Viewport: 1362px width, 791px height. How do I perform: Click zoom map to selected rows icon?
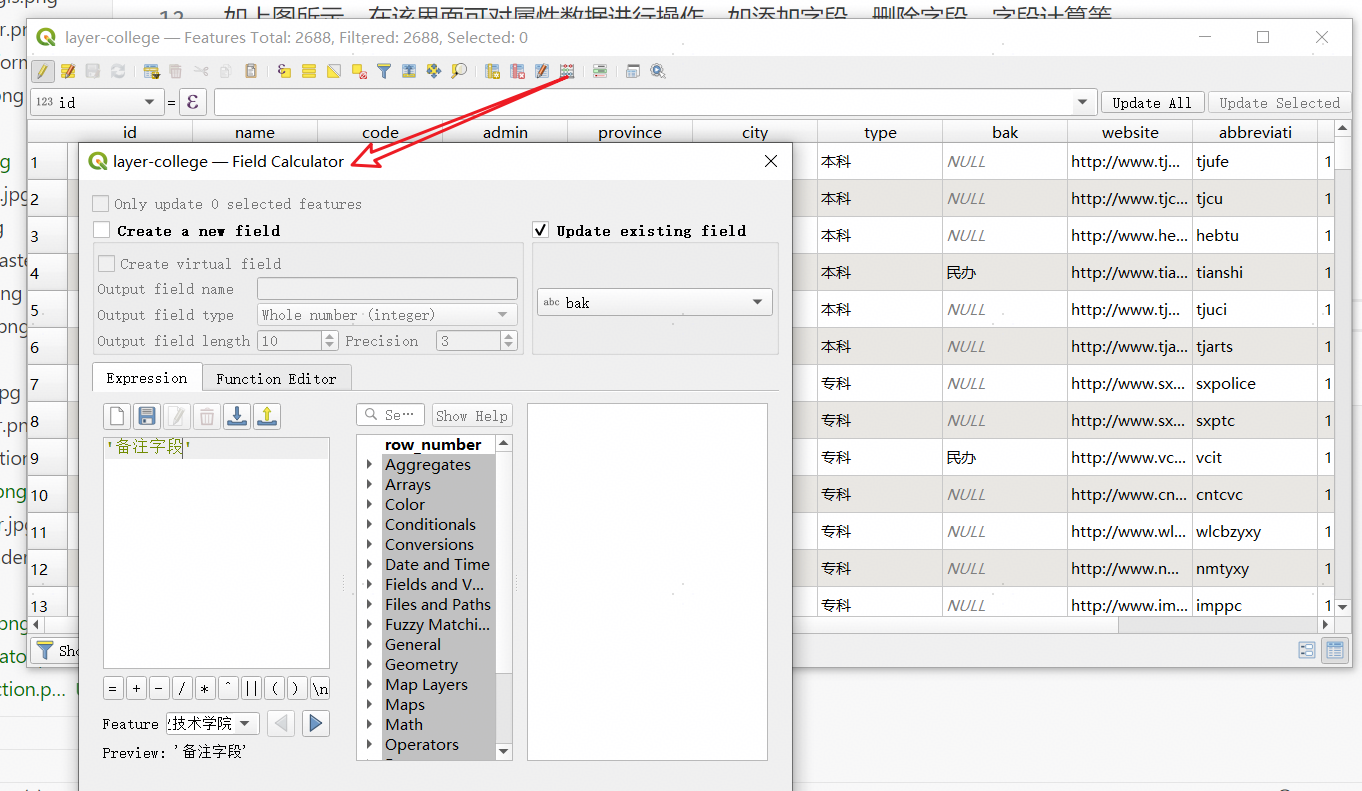[458, 71]
